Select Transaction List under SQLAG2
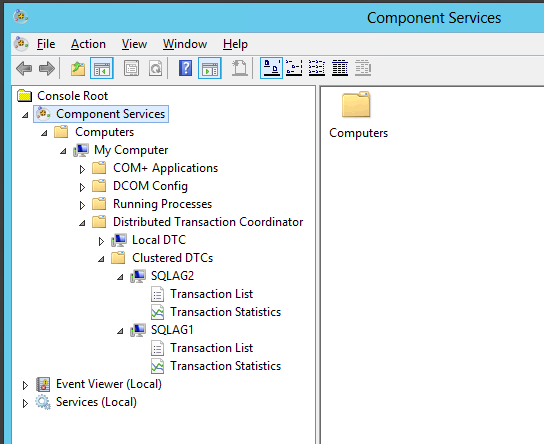 pos(211,294)
